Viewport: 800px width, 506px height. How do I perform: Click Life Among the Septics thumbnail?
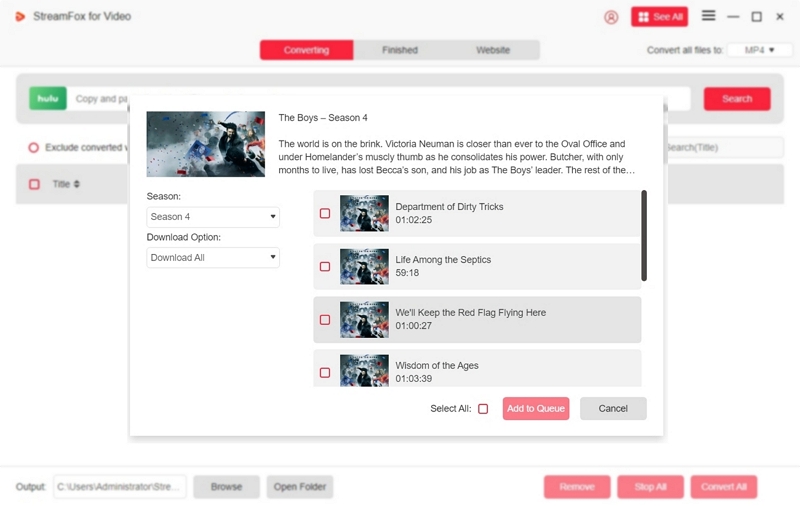click(364, 266)
